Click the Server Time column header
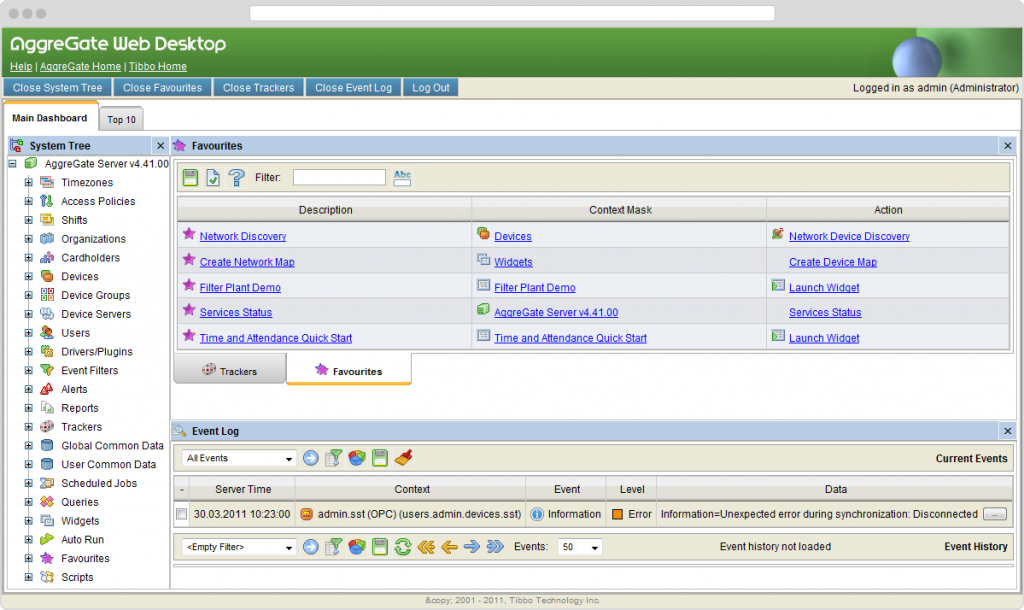The width and height of the screenshot is (1024, 610). (243, 489)
